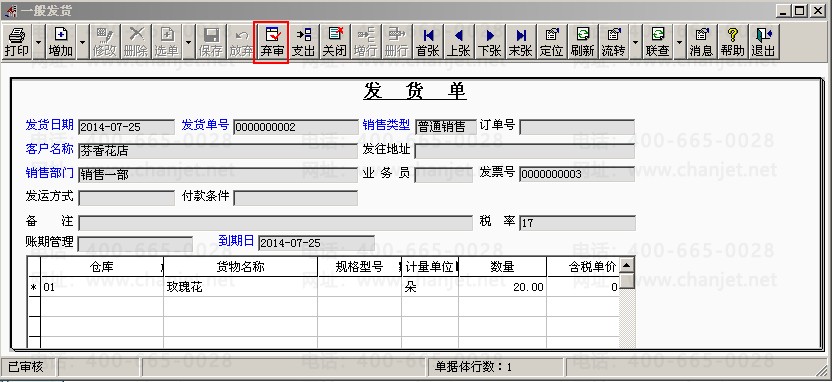Image resolution: width=832 pixels, height=382 pixels.
Task: Click the 支出 expense icon
Action: coord(304,41)
